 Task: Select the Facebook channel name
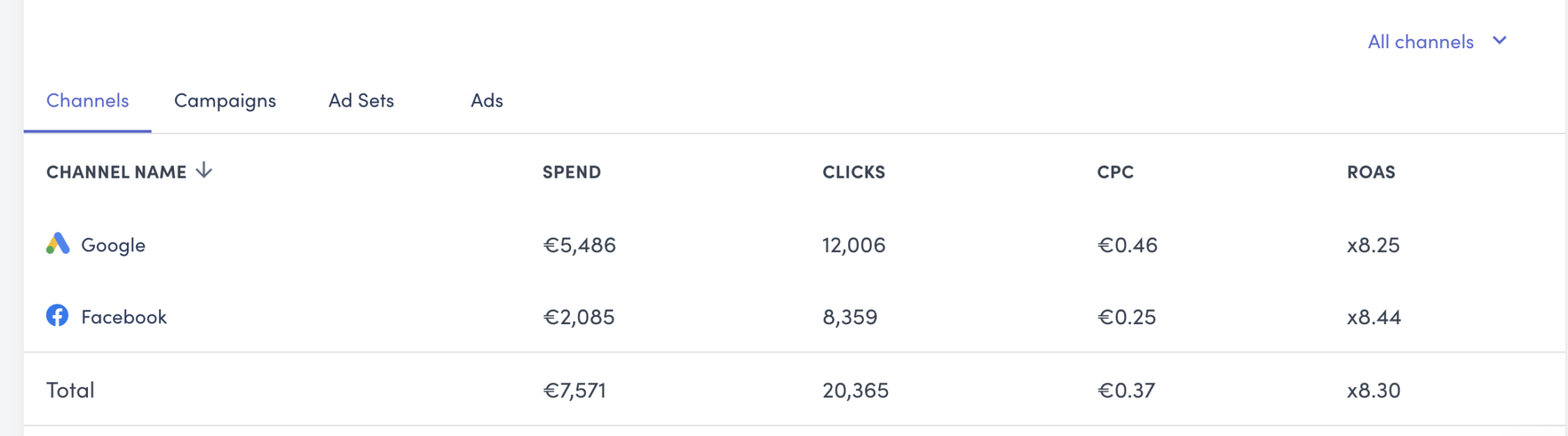[124, 317]
